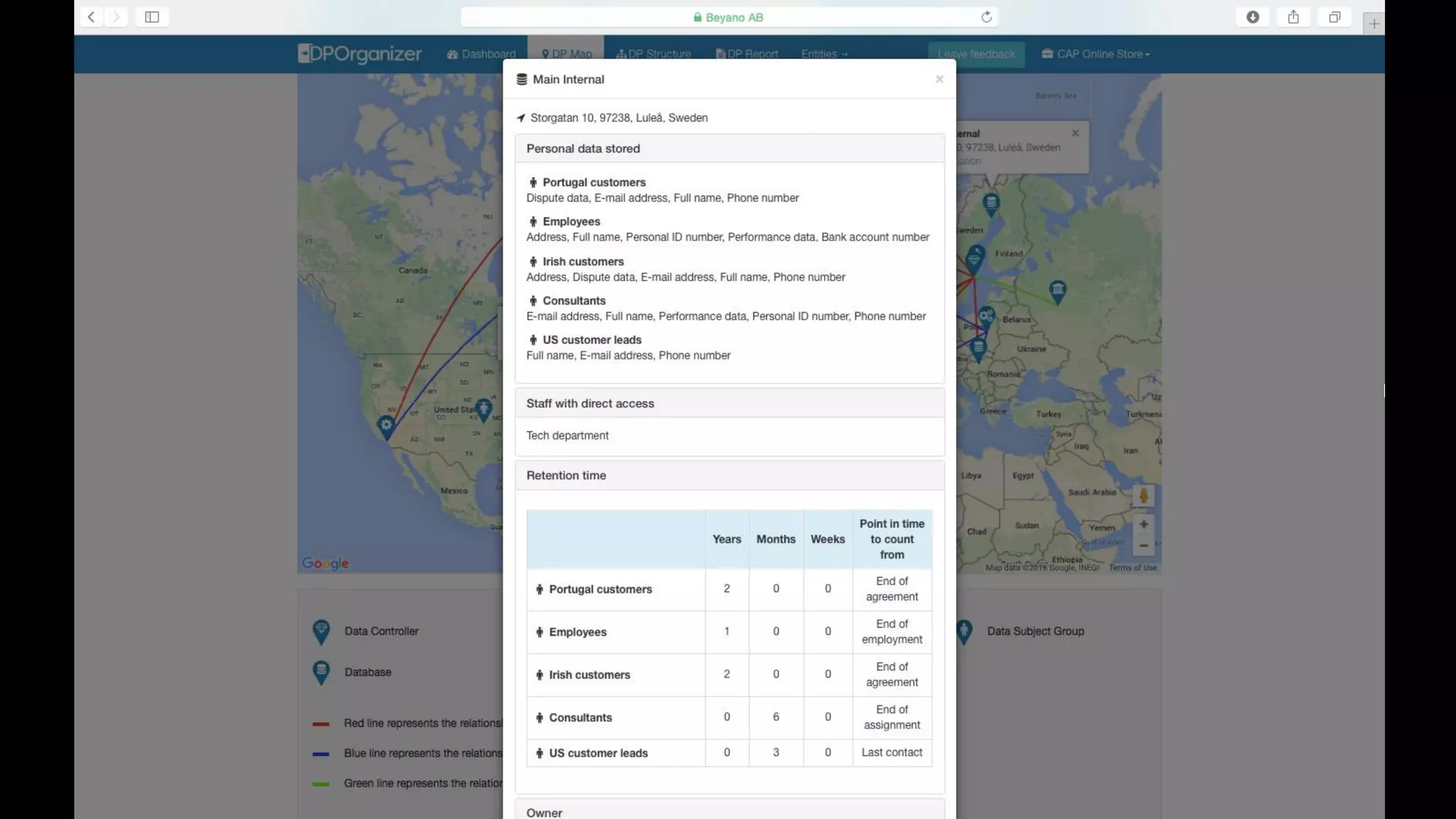Open Safari downloads icon
The width and height of the screenshot is (1456, 819).
point(1253,17)
